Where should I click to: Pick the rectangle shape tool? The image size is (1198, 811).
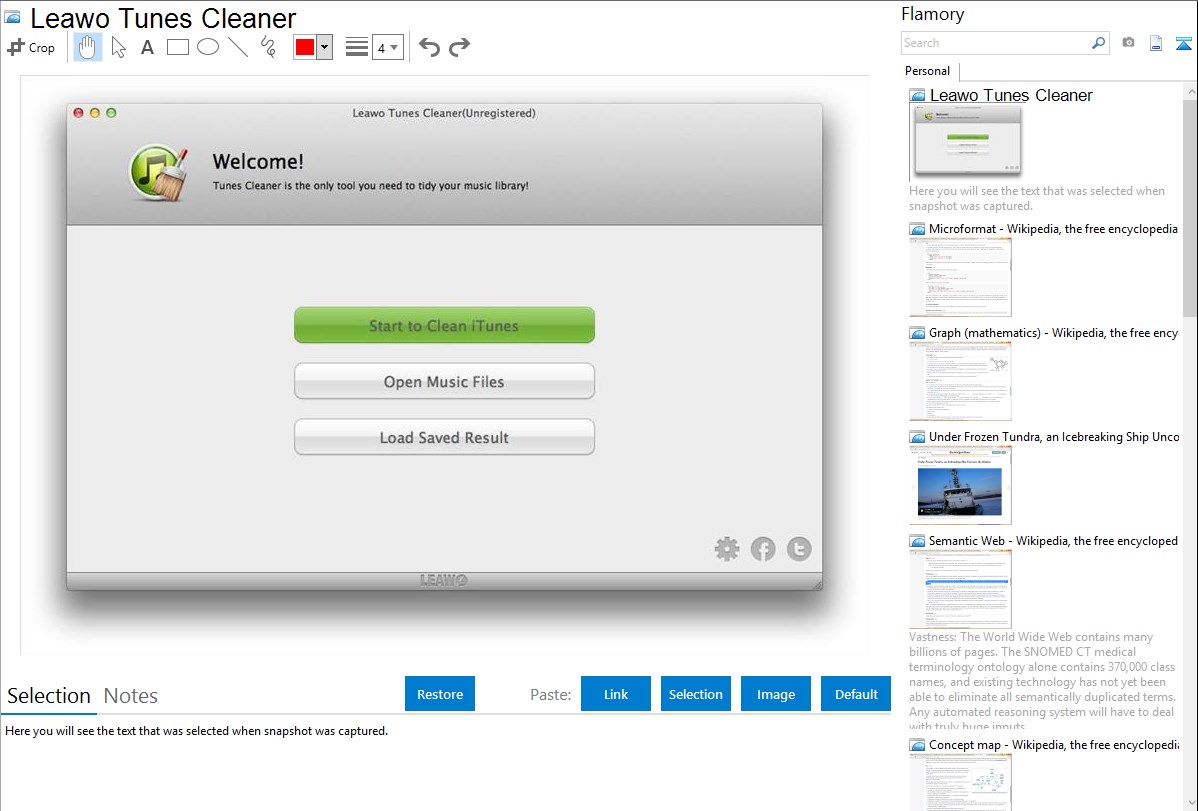(x=177, y=47)
